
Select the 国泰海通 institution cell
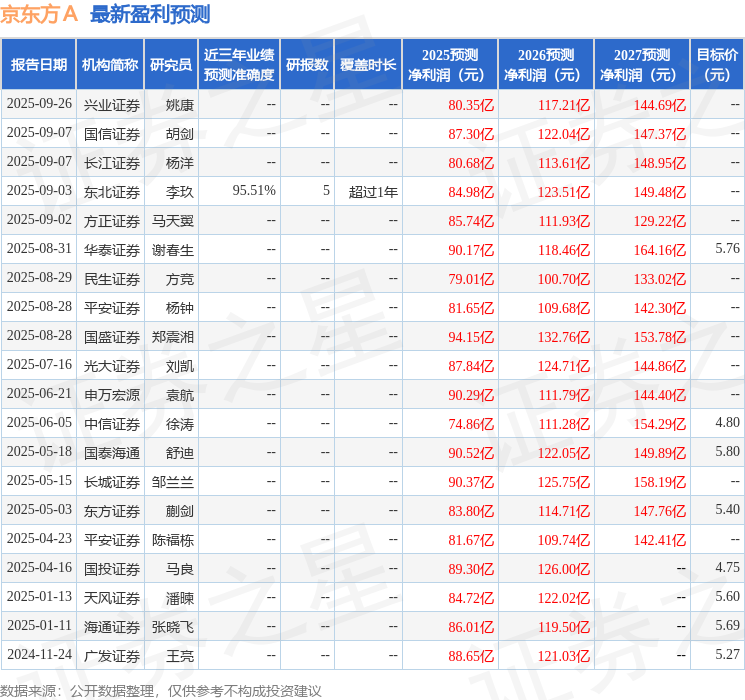point(112,453)
